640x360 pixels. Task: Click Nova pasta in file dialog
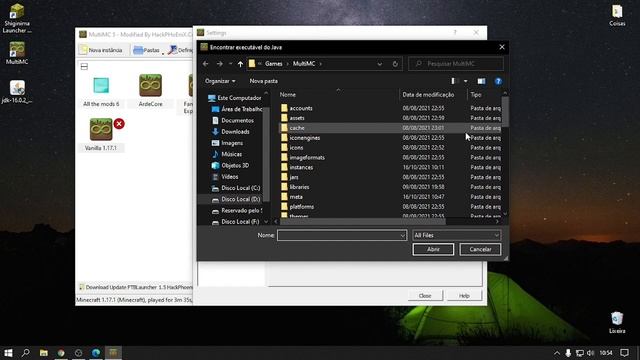pyautogui.click(x=263, y=81)
